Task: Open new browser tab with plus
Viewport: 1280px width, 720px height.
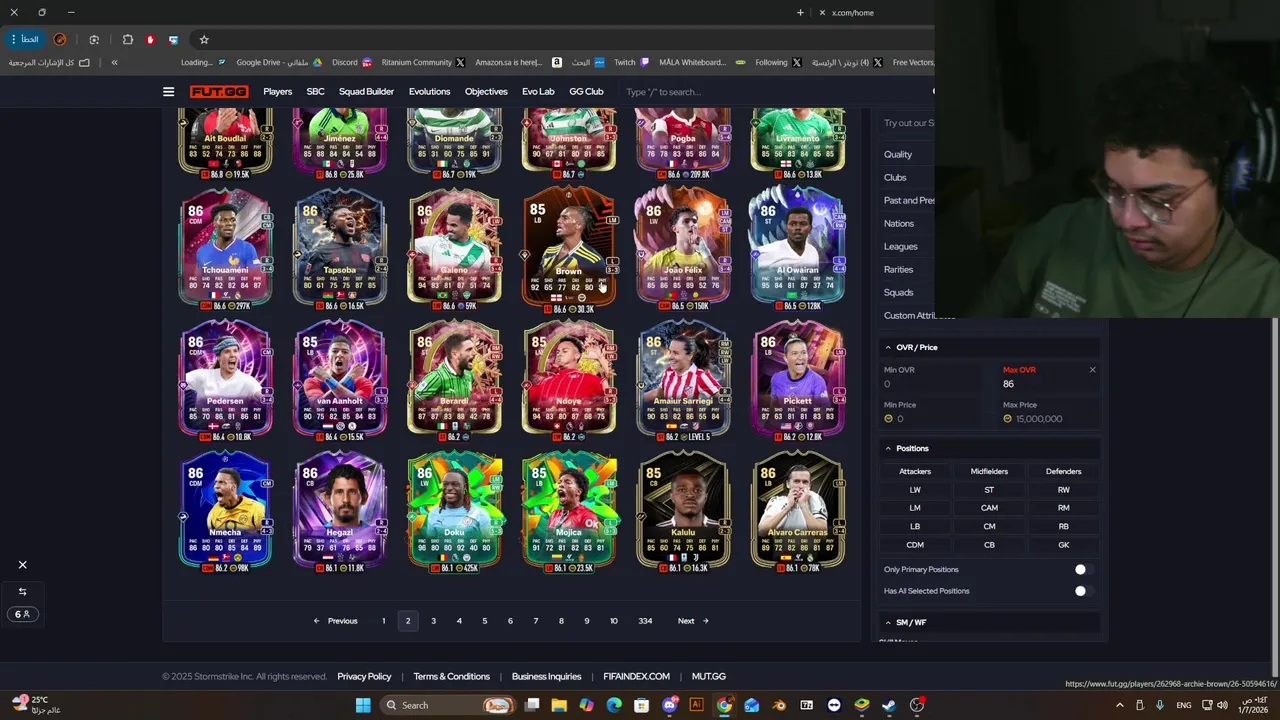Action: 800,12
